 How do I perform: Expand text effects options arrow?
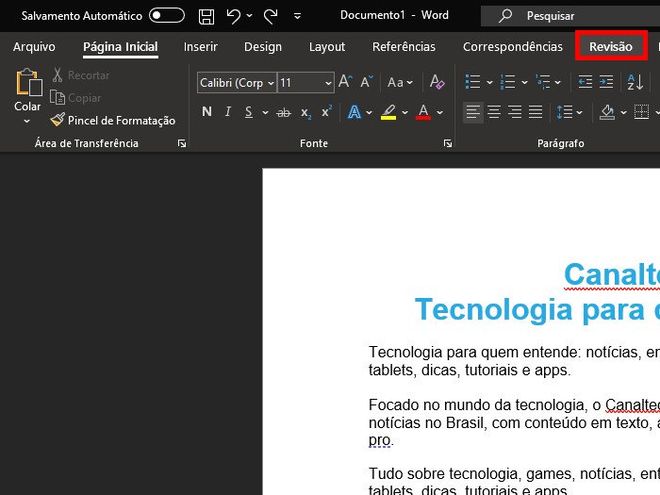click(369, 112)
